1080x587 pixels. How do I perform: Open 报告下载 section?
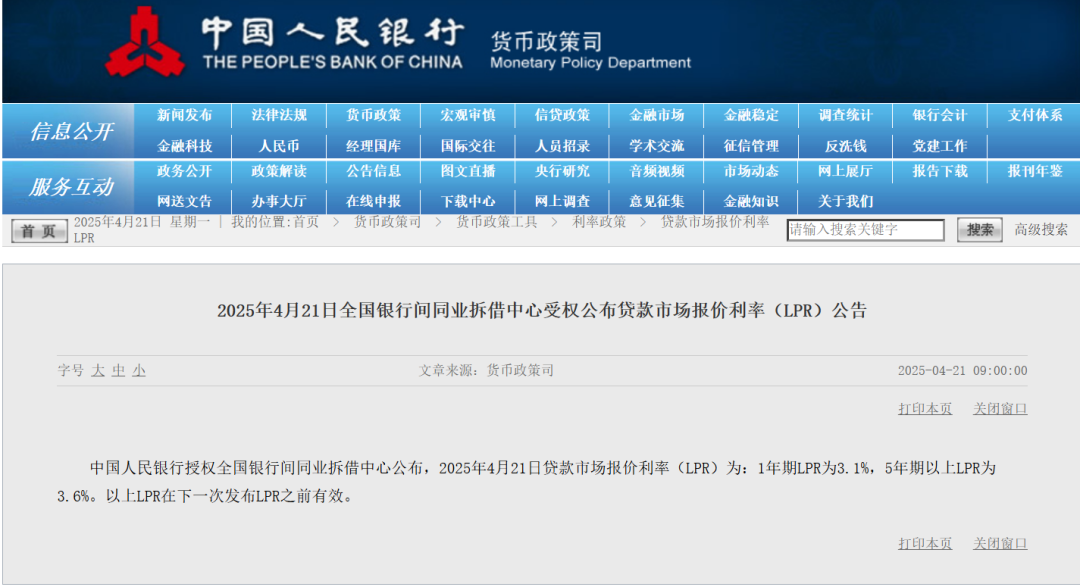click(939, 171)
